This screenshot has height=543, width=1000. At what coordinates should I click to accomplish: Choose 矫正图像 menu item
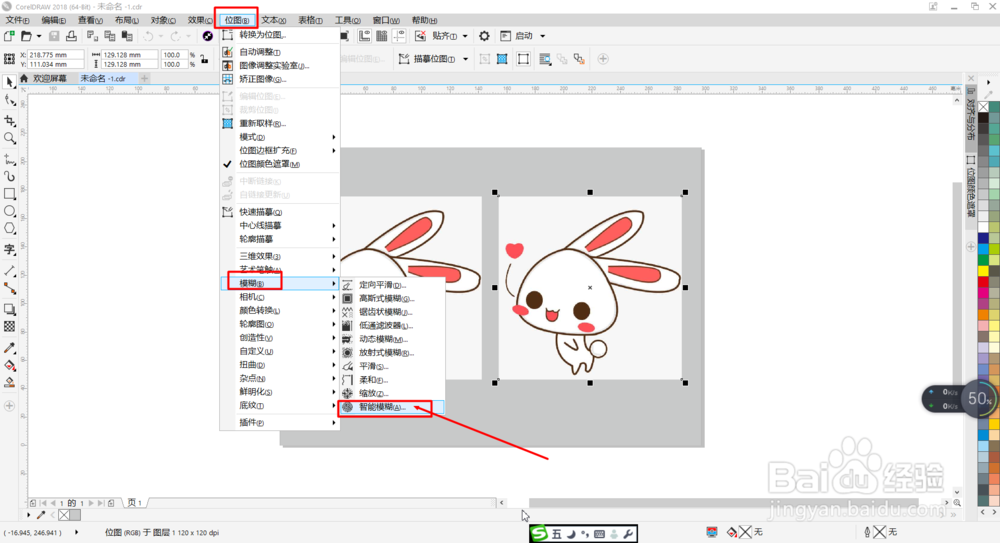pos(279,79)
